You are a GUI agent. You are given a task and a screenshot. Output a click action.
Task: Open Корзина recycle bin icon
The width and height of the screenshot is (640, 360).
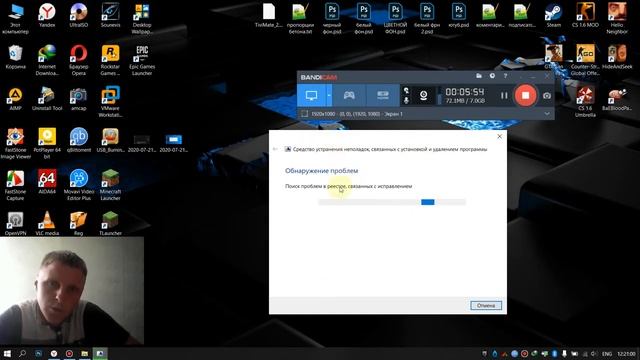click(x=16, y=57)
